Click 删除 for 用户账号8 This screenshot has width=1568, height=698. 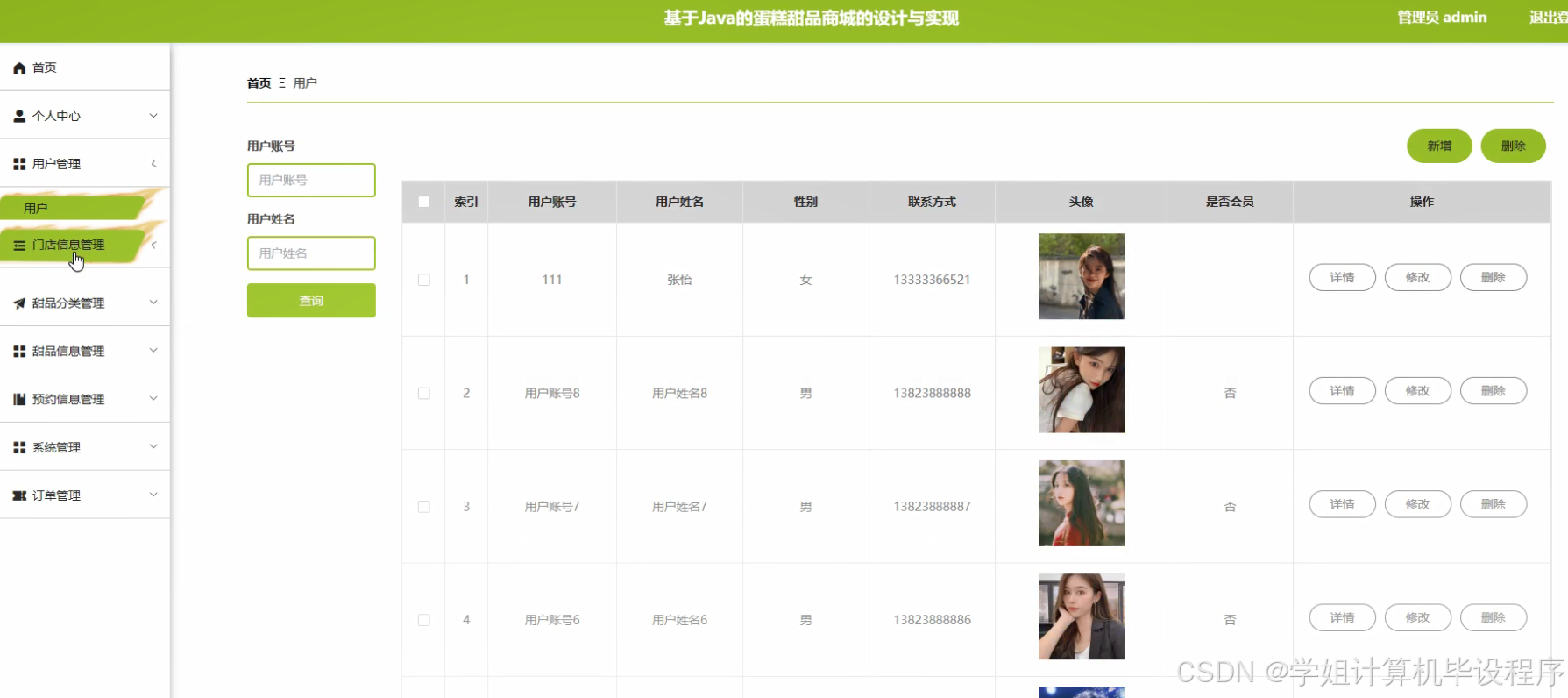1493,391
